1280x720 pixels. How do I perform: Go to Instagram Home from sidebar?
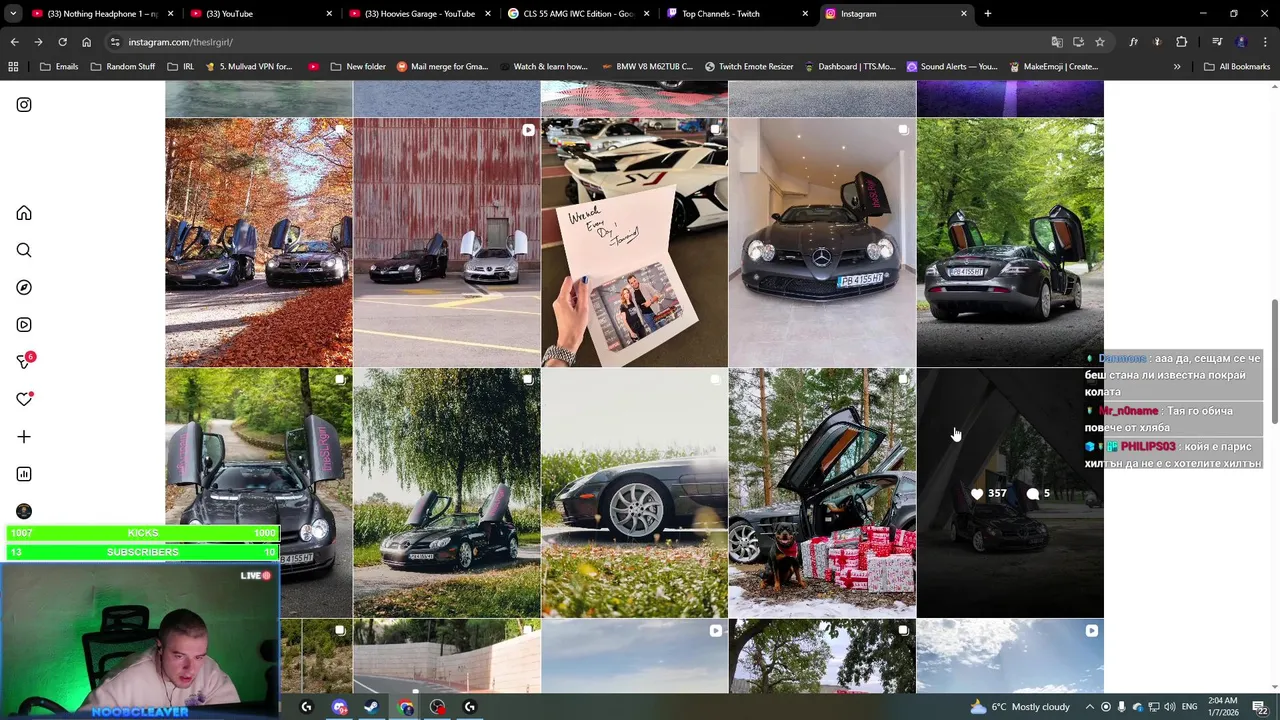click(24, 213)
